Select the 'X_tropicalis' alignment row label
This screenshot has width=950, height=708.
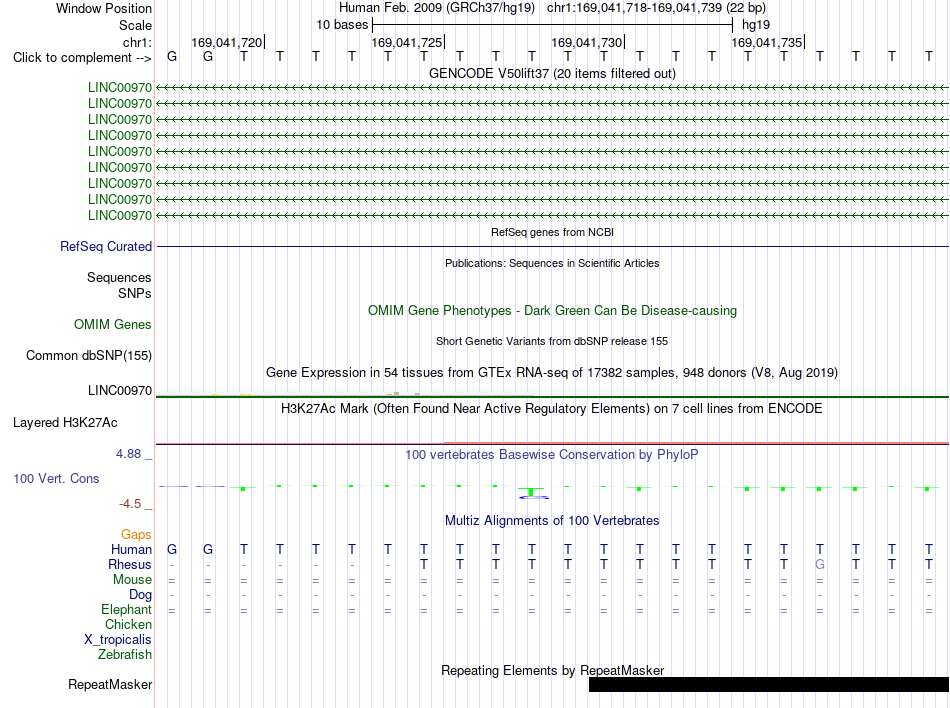118,640
